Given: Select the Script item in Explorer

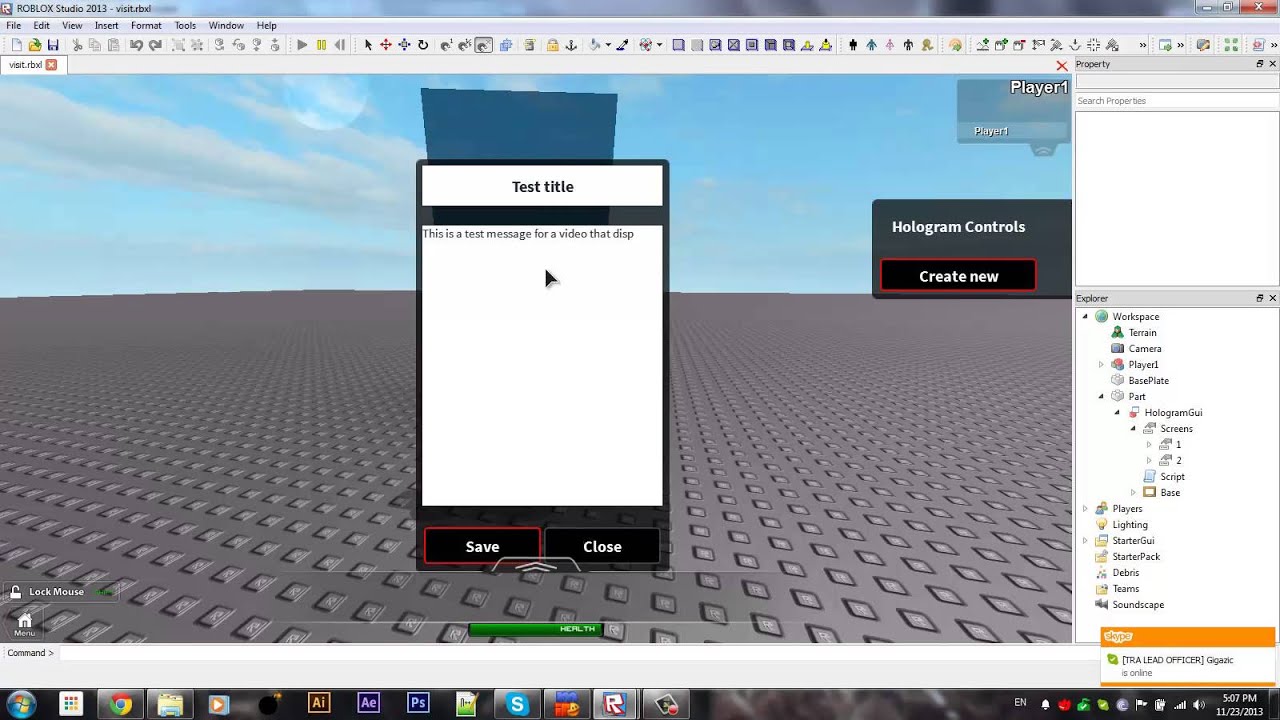Looking at the screenshot, I should (x=1172, y=477).
